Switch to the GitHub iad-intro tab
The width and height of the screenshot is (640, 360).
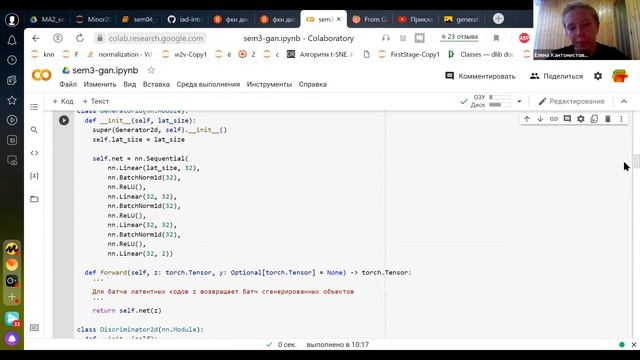click(185, 19)
